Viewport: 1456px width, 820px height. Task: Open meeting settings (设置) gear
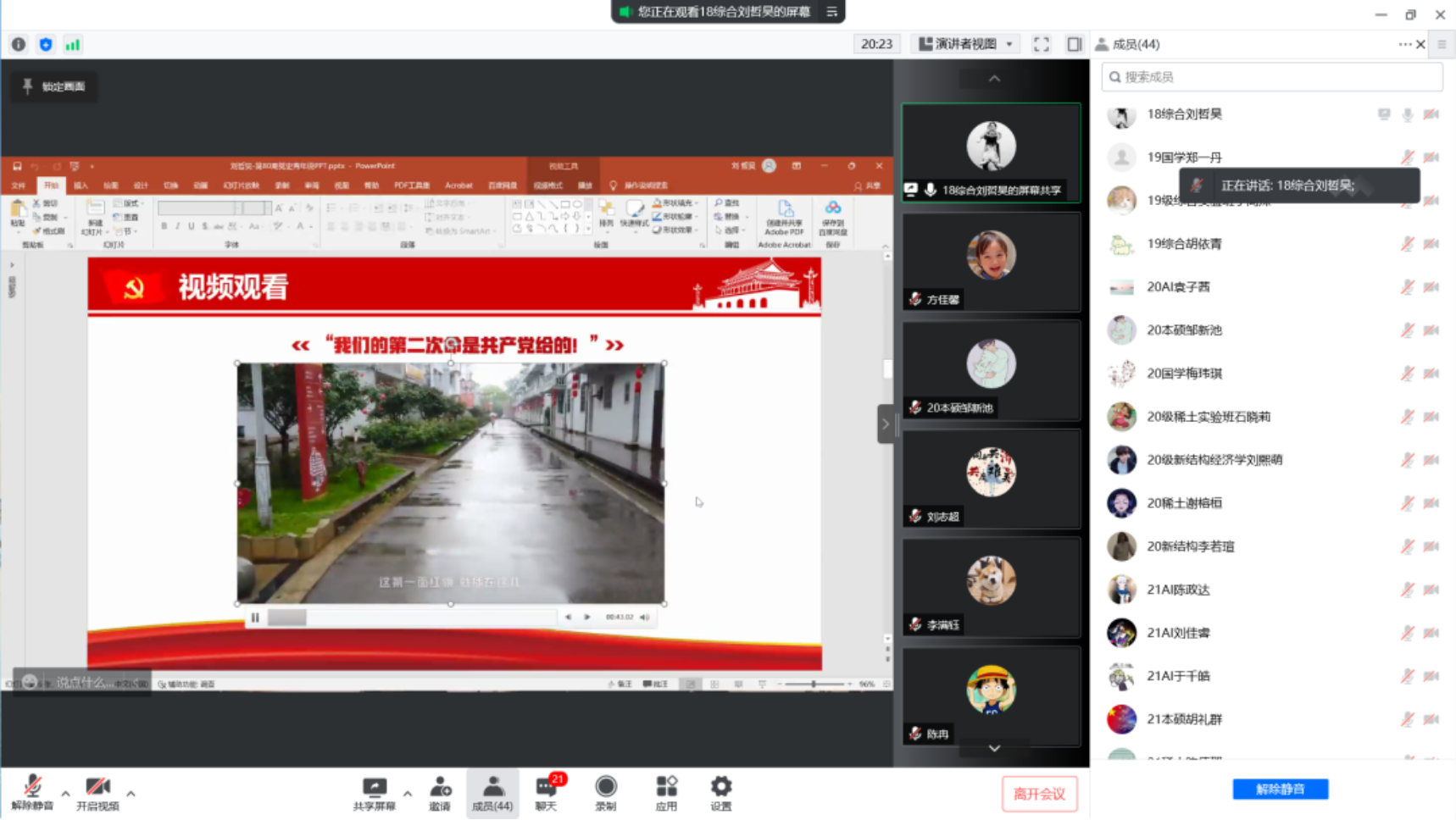click(720, 793)
